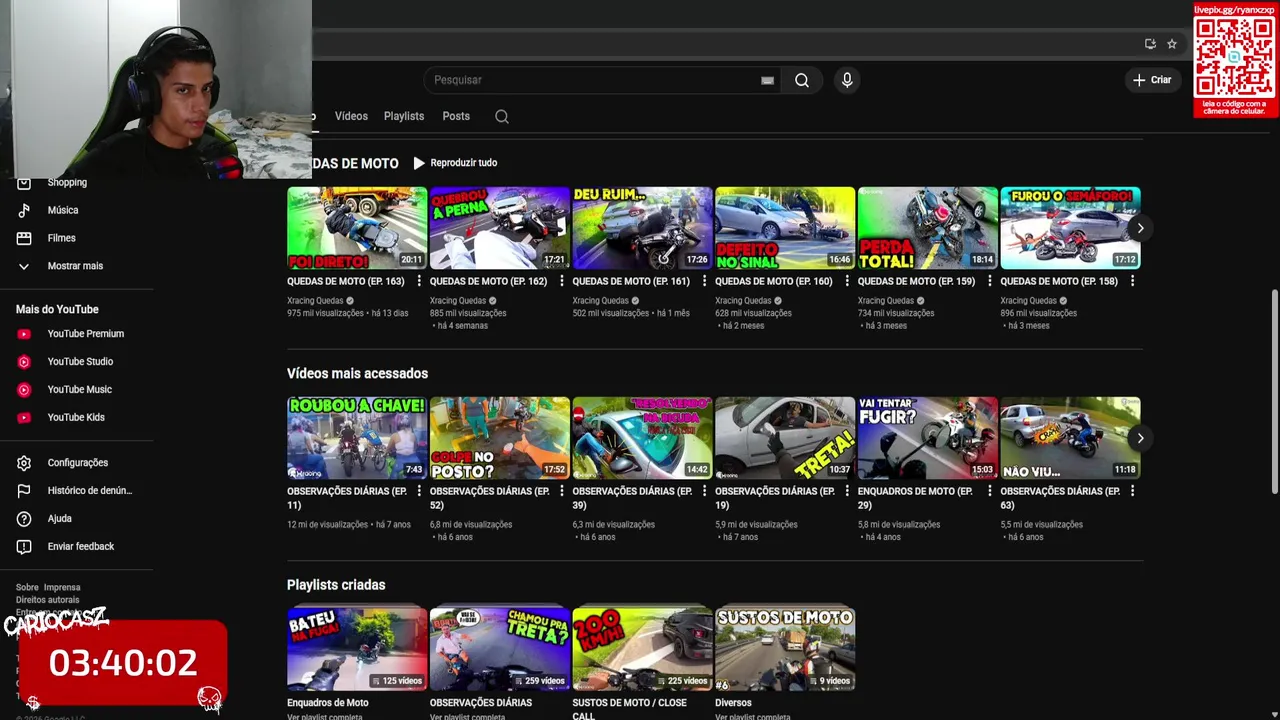Click Playlists criadas section heading
This screenshot has height=720, width=1280.
[336, 585]
